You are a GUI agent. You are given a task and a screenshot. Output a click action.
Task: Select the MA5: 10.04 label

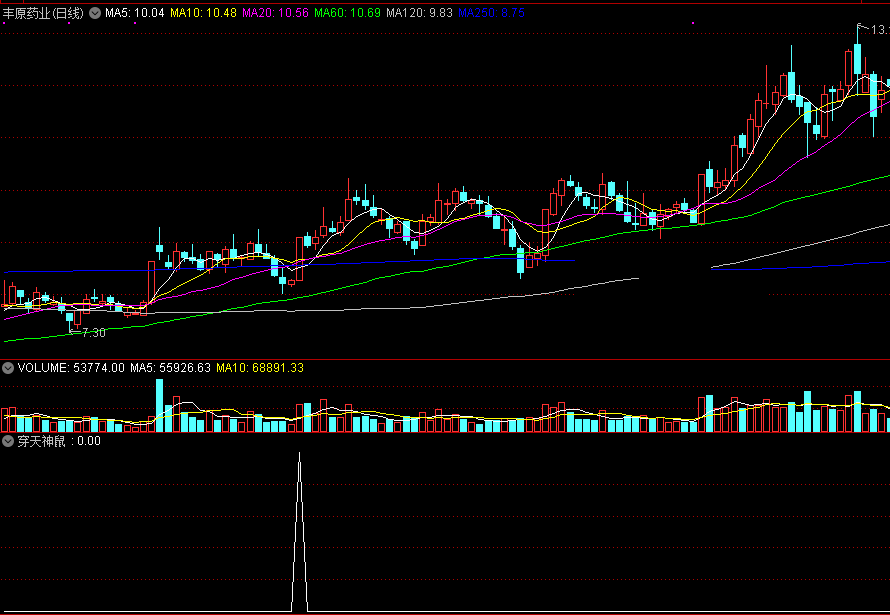[x=135, y=13]
